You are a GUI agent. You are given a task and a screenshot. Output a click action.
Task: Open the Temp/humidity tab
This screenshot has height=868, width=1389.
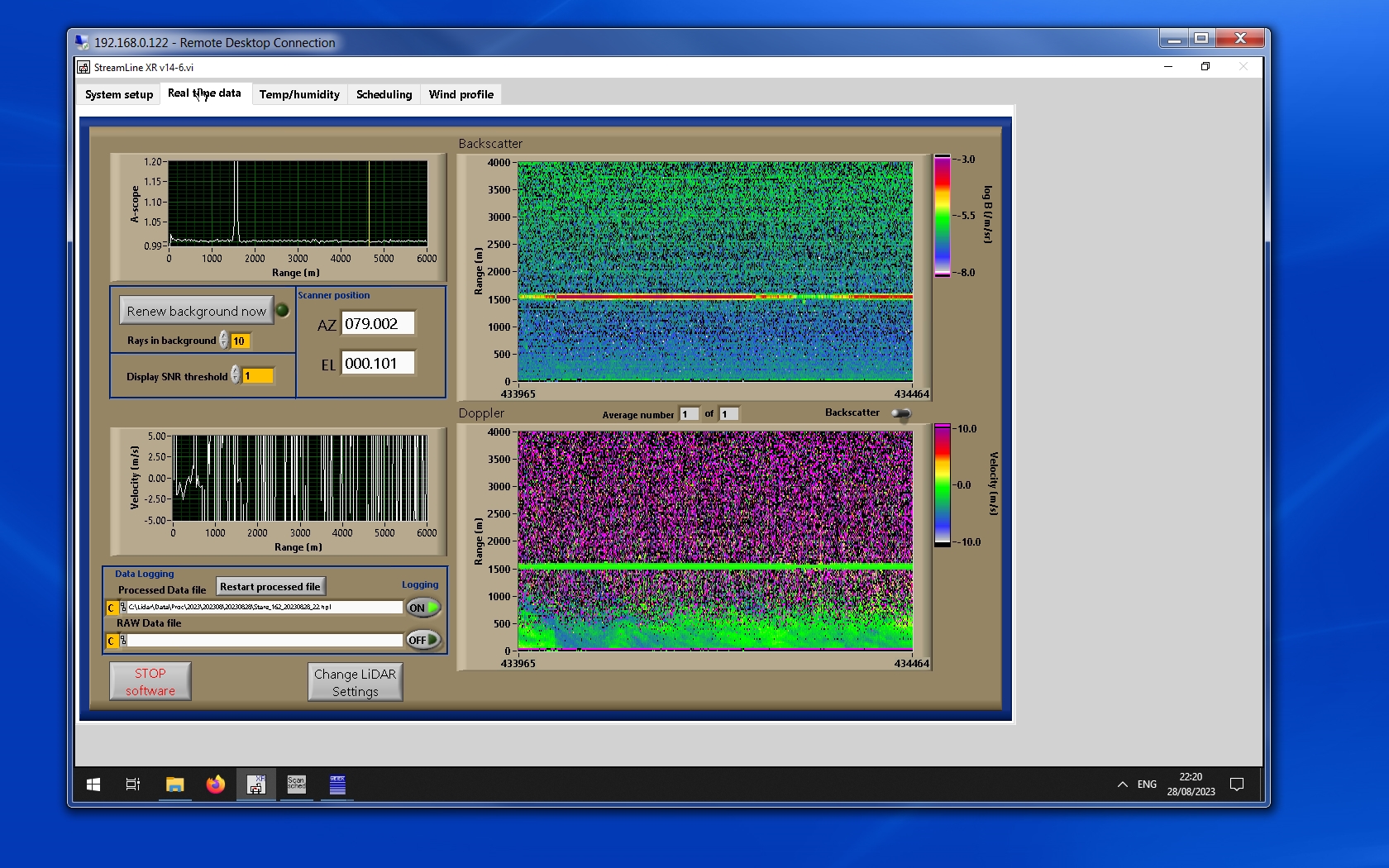pyautogui.click(x=299, y=94)
